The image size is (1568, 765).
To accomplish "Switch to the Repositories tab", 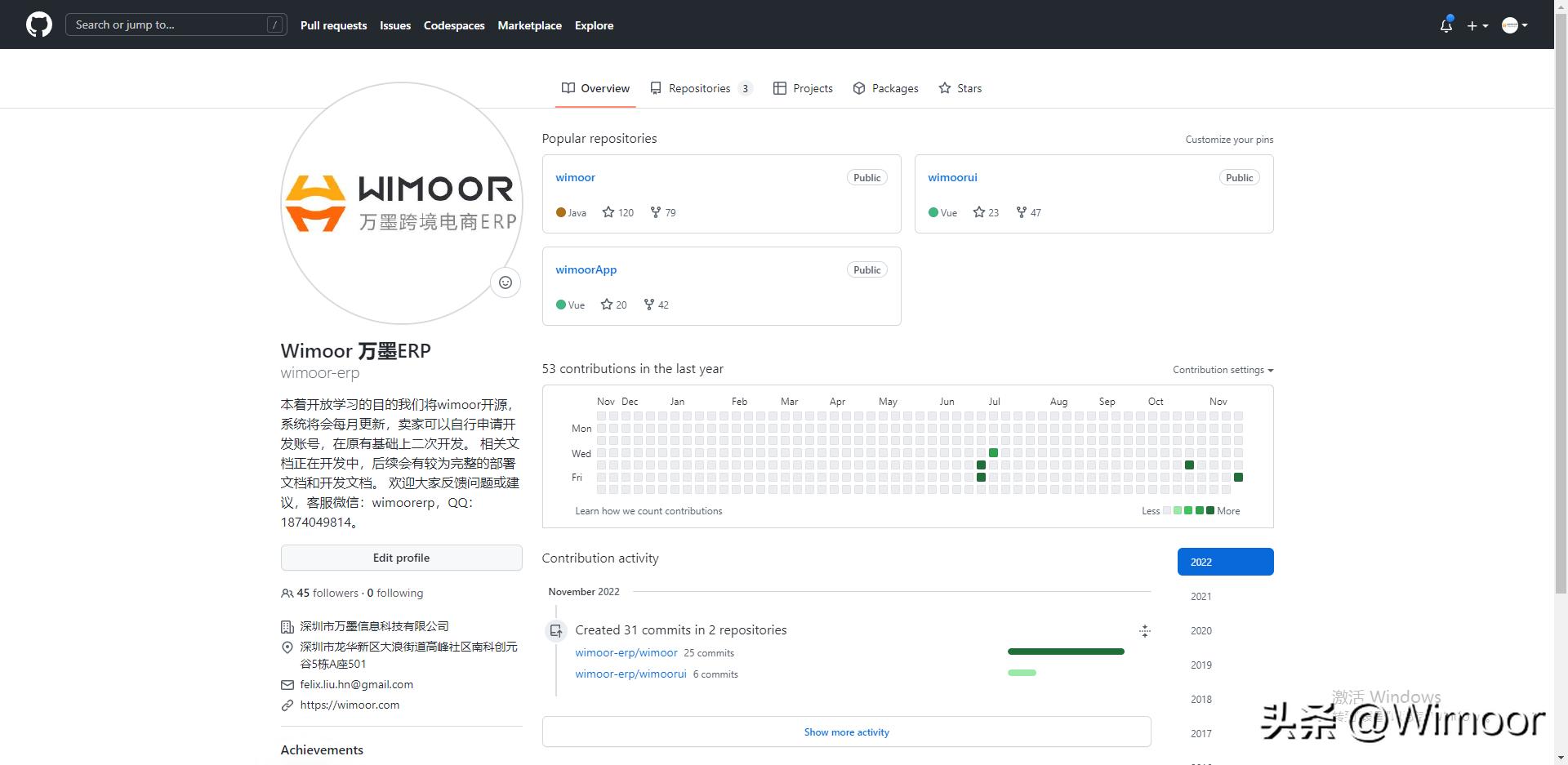I will click(x=702, y=88).
